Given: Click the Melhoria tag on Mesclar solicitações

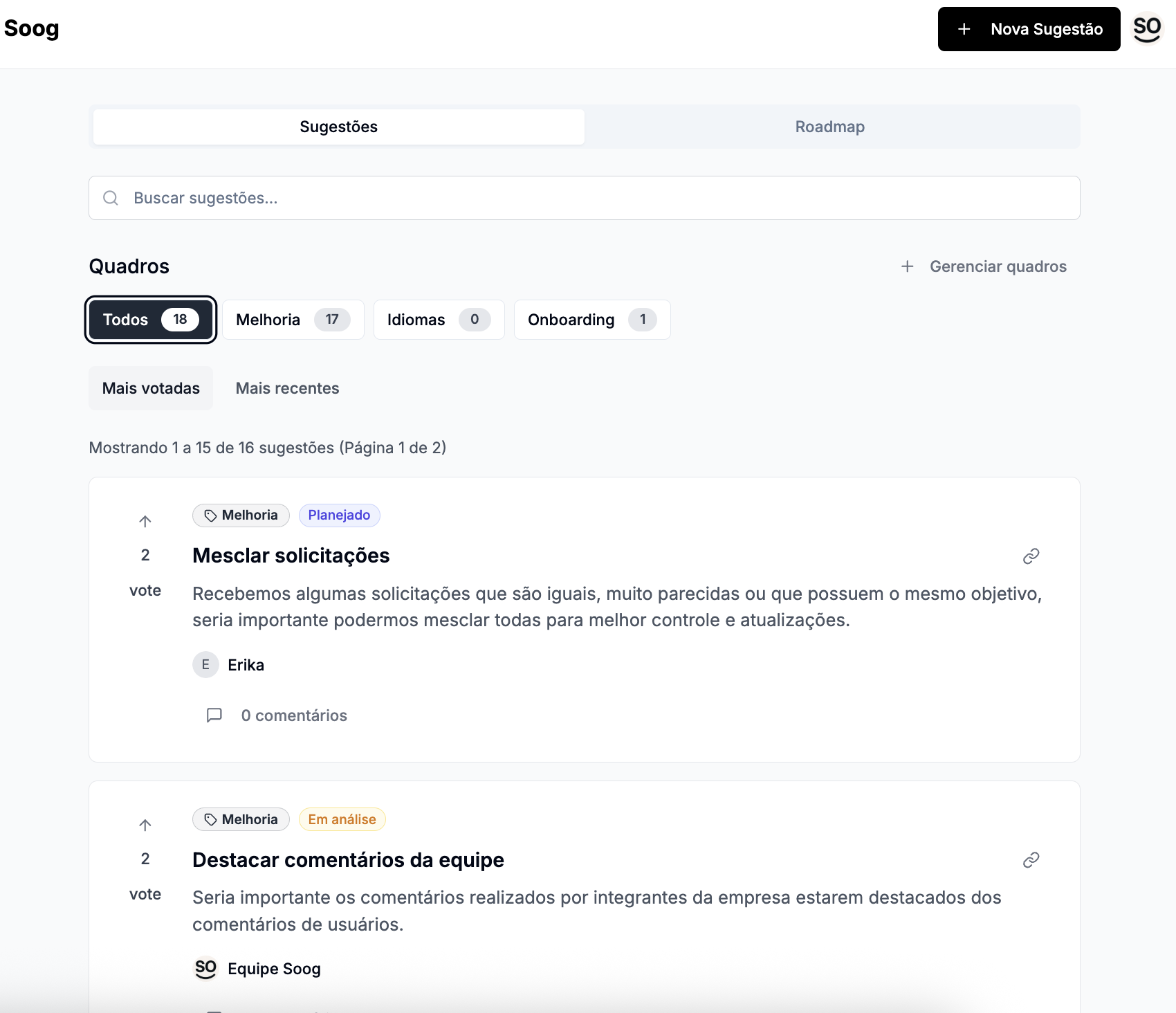Looking at the screenshot, I should point(241,515).
